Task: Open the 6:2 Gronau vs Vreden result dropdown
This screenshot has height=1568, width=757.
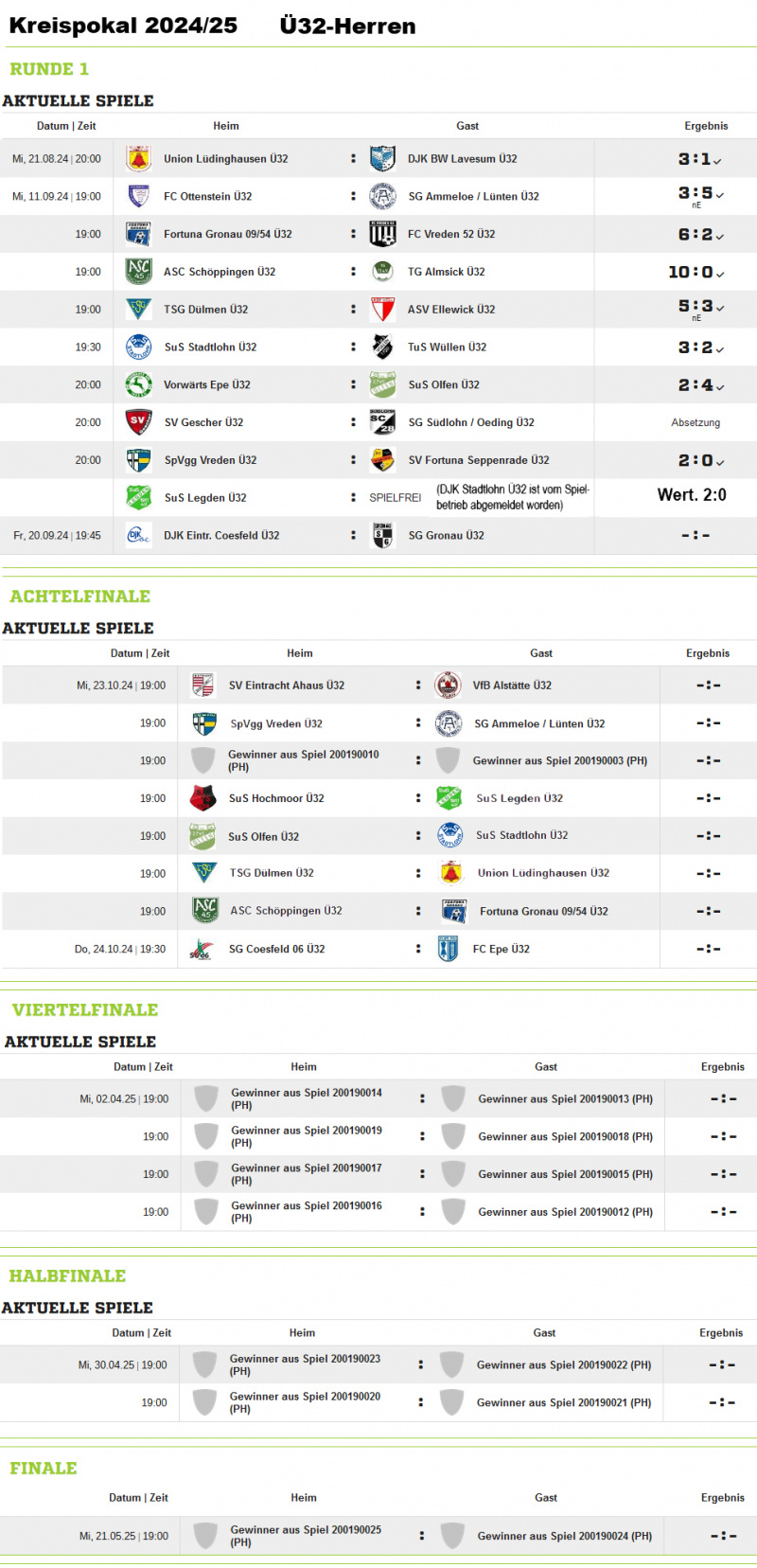Action: pos(720,236)
